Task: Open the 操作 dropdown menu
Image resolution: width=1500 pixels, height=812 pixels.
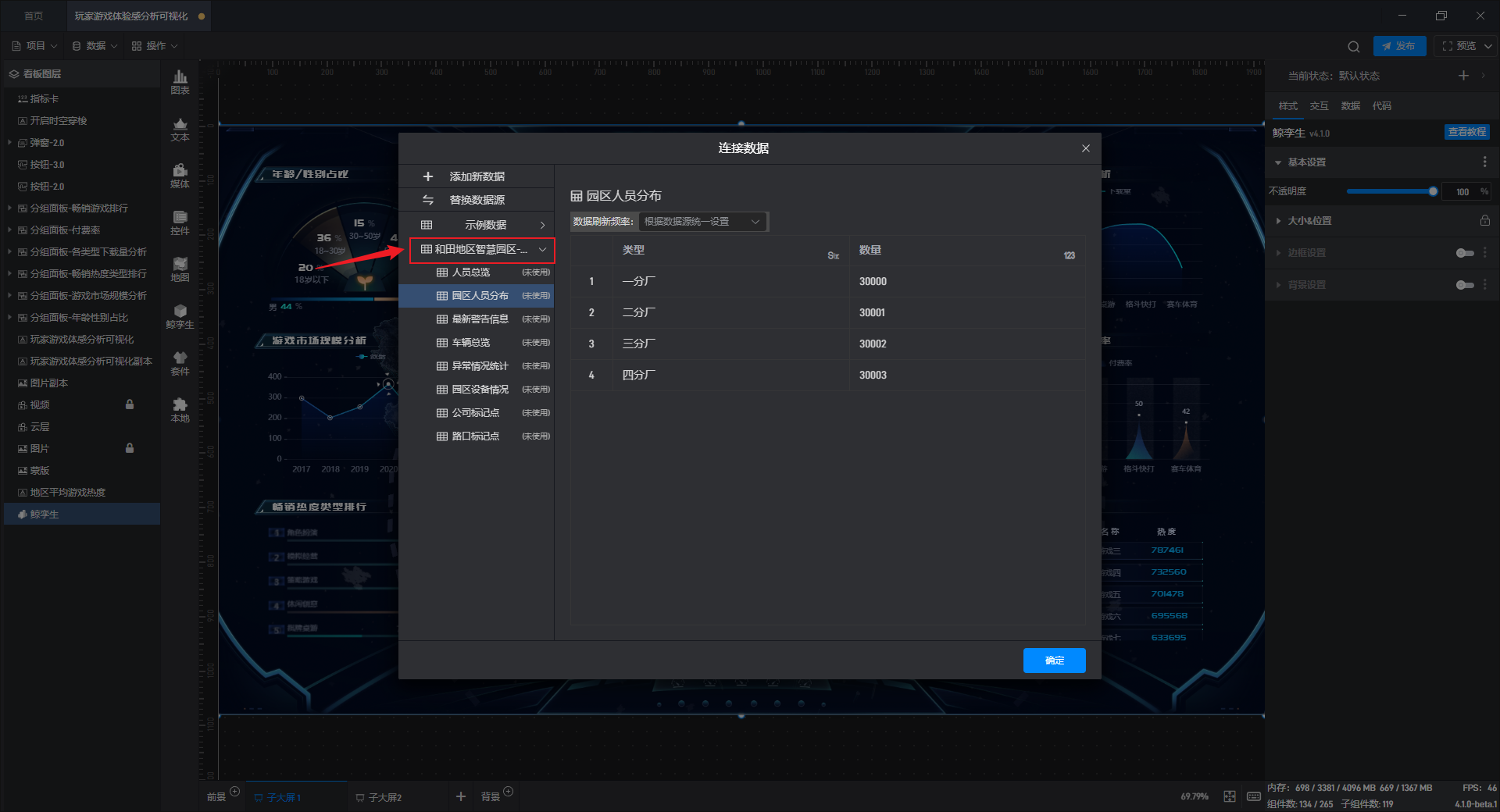Action: tap(155, 46)
